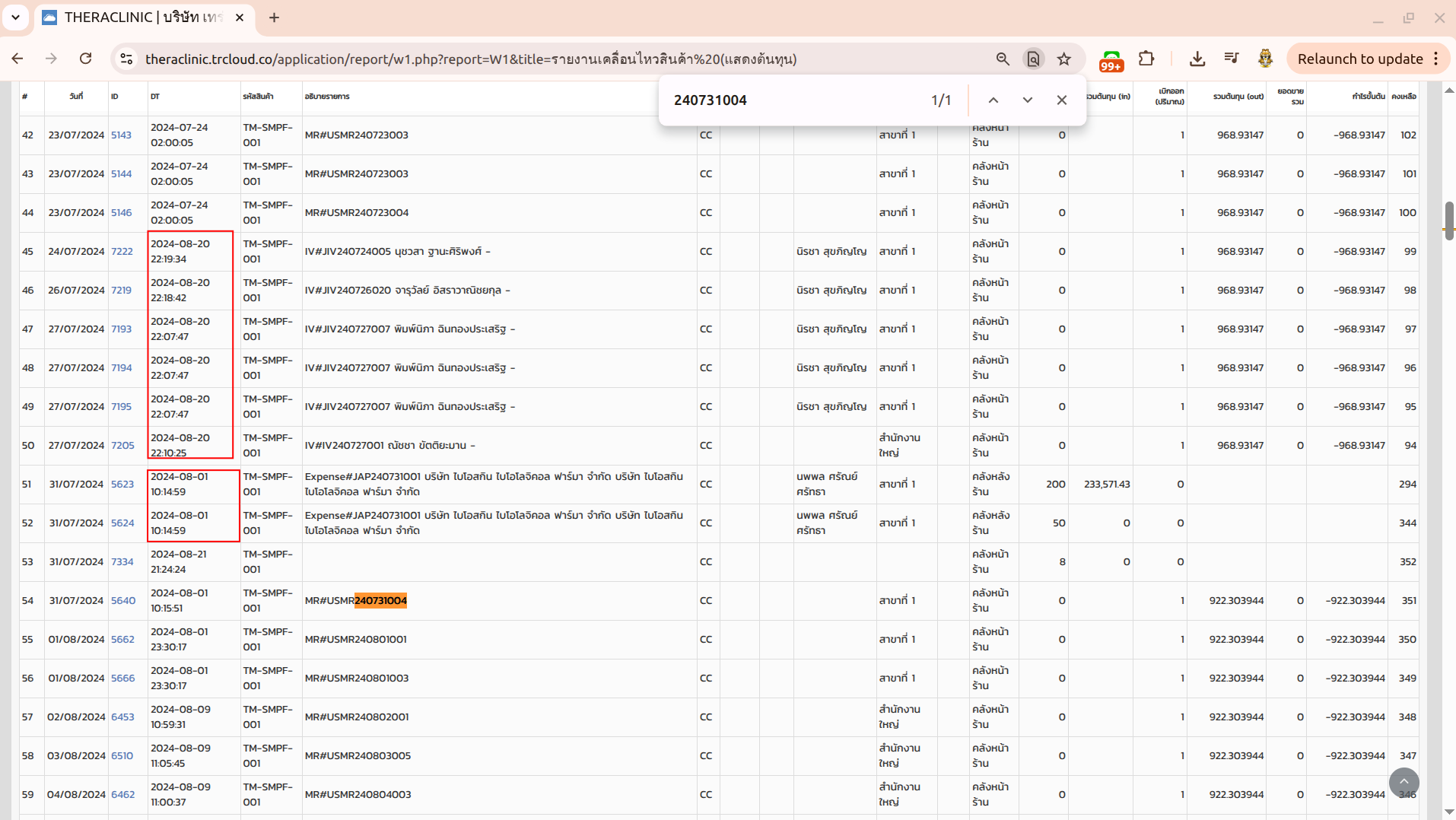This screenshot has width=1456, height=820.
Task: Open the extensions puzzle icon
Action: click(x=1146, y=59)
